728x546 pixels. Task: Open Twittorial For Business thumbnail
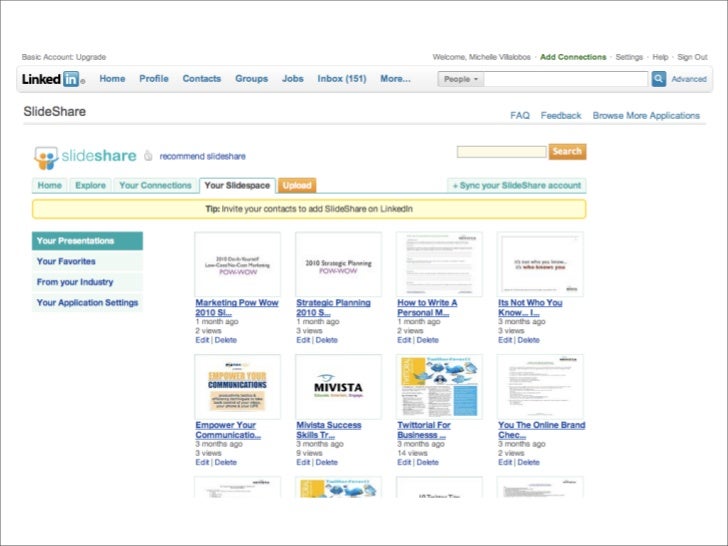439,387
